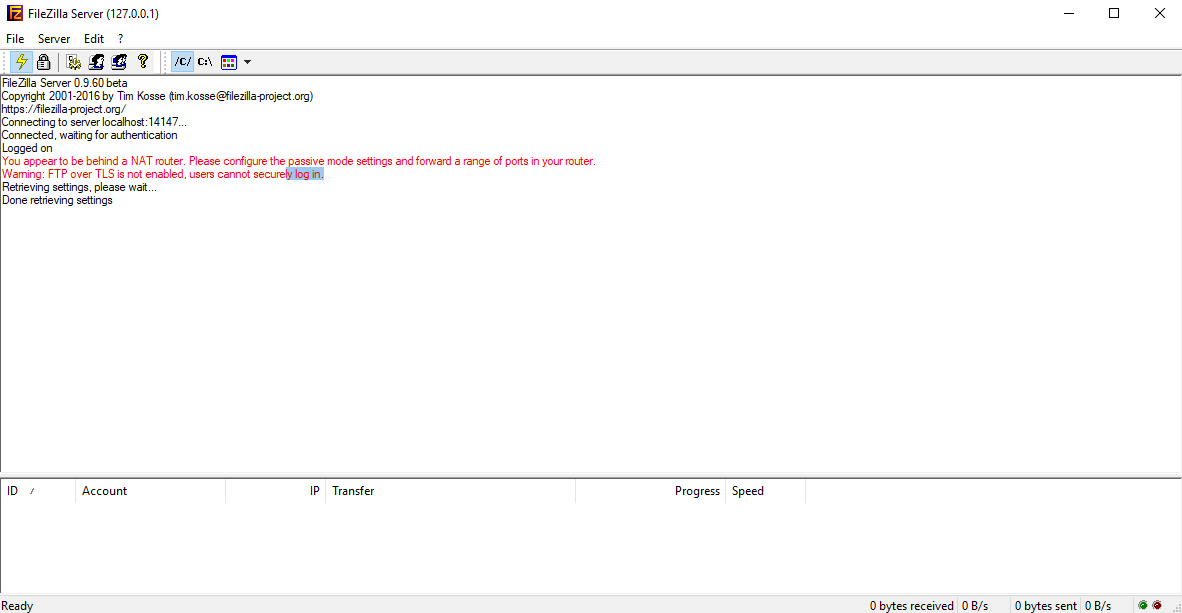Image resolution: width=1182 pixels, height=613 pixels.
Task: Click the yellow question mark help icon
Action: point(143,62)
